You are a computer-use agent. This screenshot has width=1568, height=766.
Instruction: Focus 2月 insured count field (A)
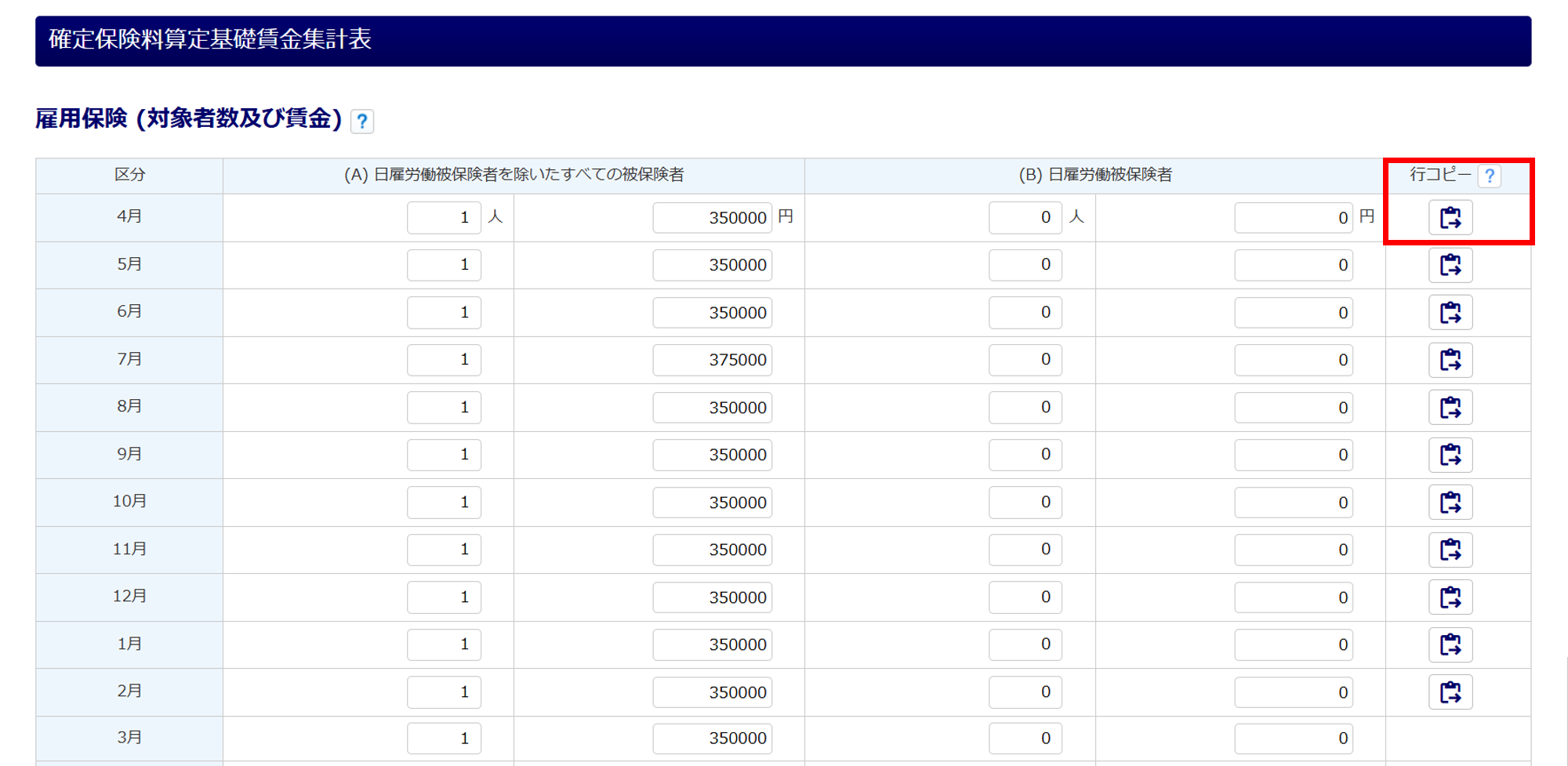tap(444, 692)
